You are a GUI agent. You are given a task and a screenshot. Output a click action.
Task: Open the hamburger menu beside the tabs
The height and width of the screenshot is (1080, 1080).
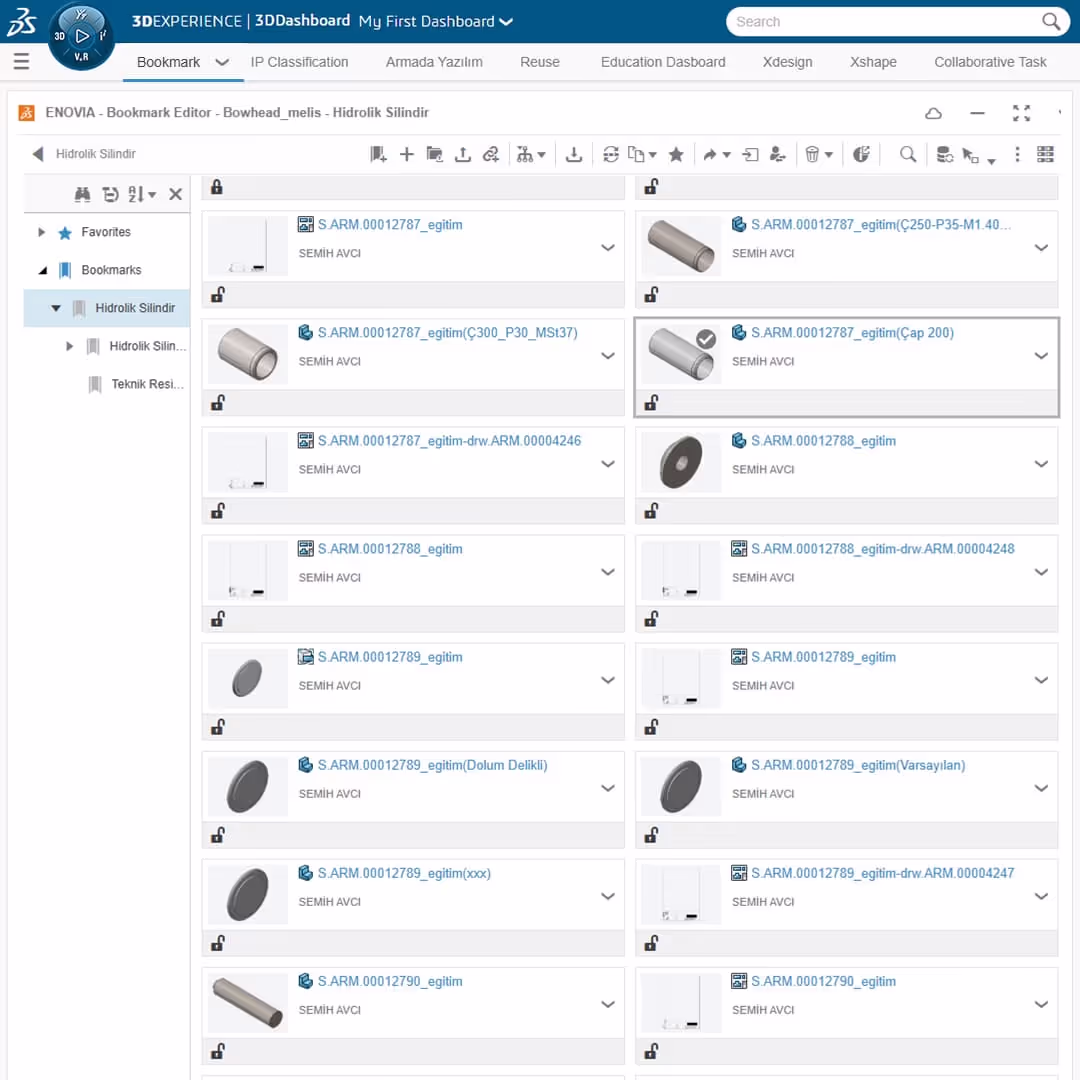click(x=21, y=61)
